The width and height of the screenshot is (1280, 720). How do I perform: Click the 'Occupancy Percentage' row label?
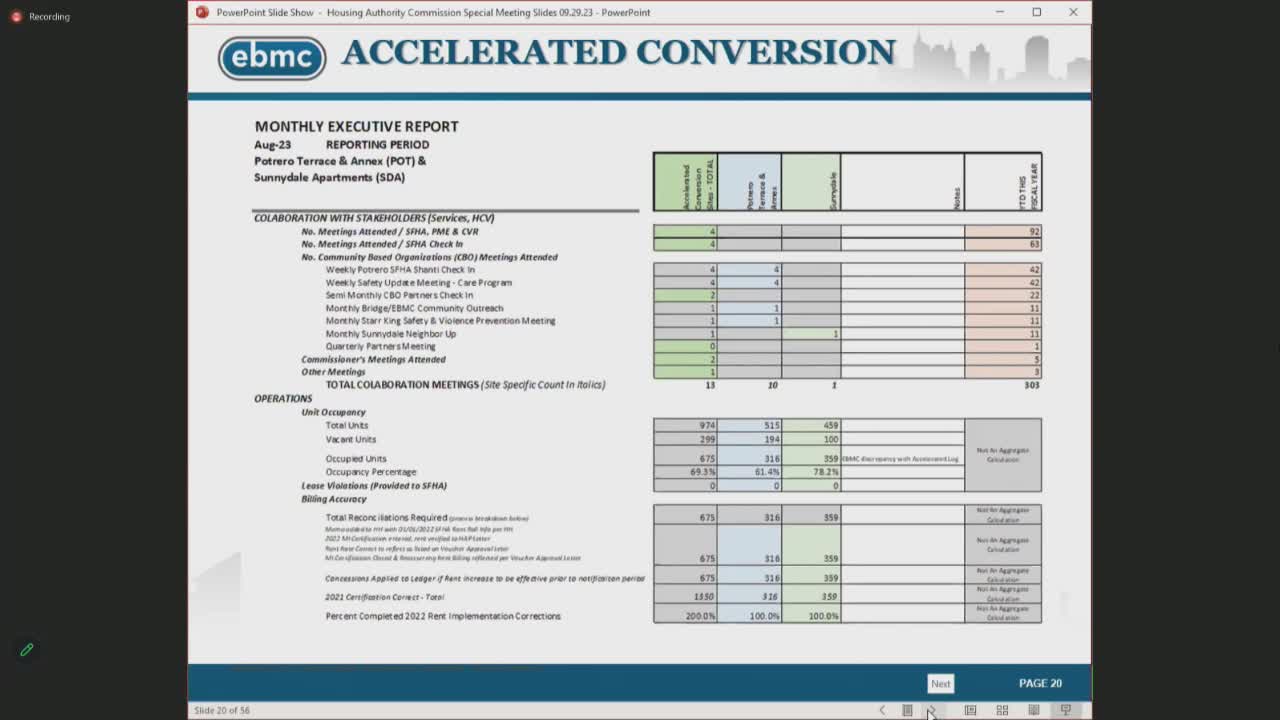(371, 472)
